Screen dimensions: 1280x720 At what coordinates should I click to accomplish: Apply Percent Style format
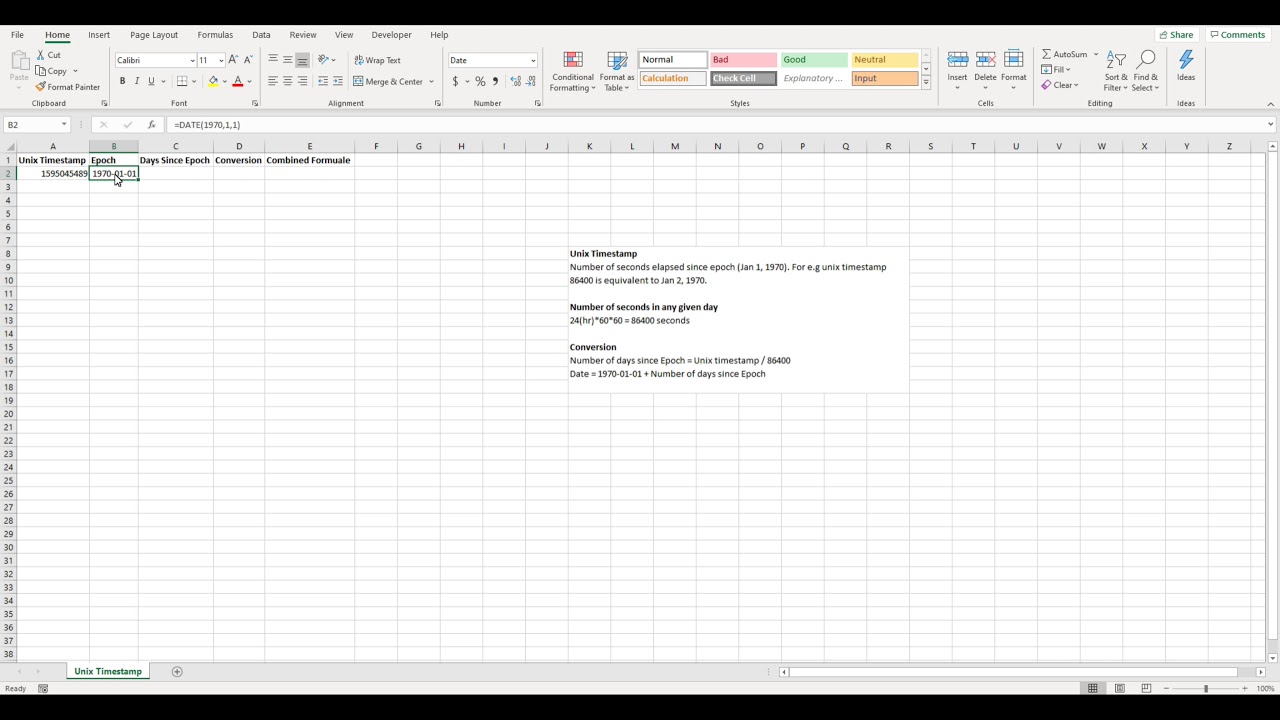[x=480, y=81]
